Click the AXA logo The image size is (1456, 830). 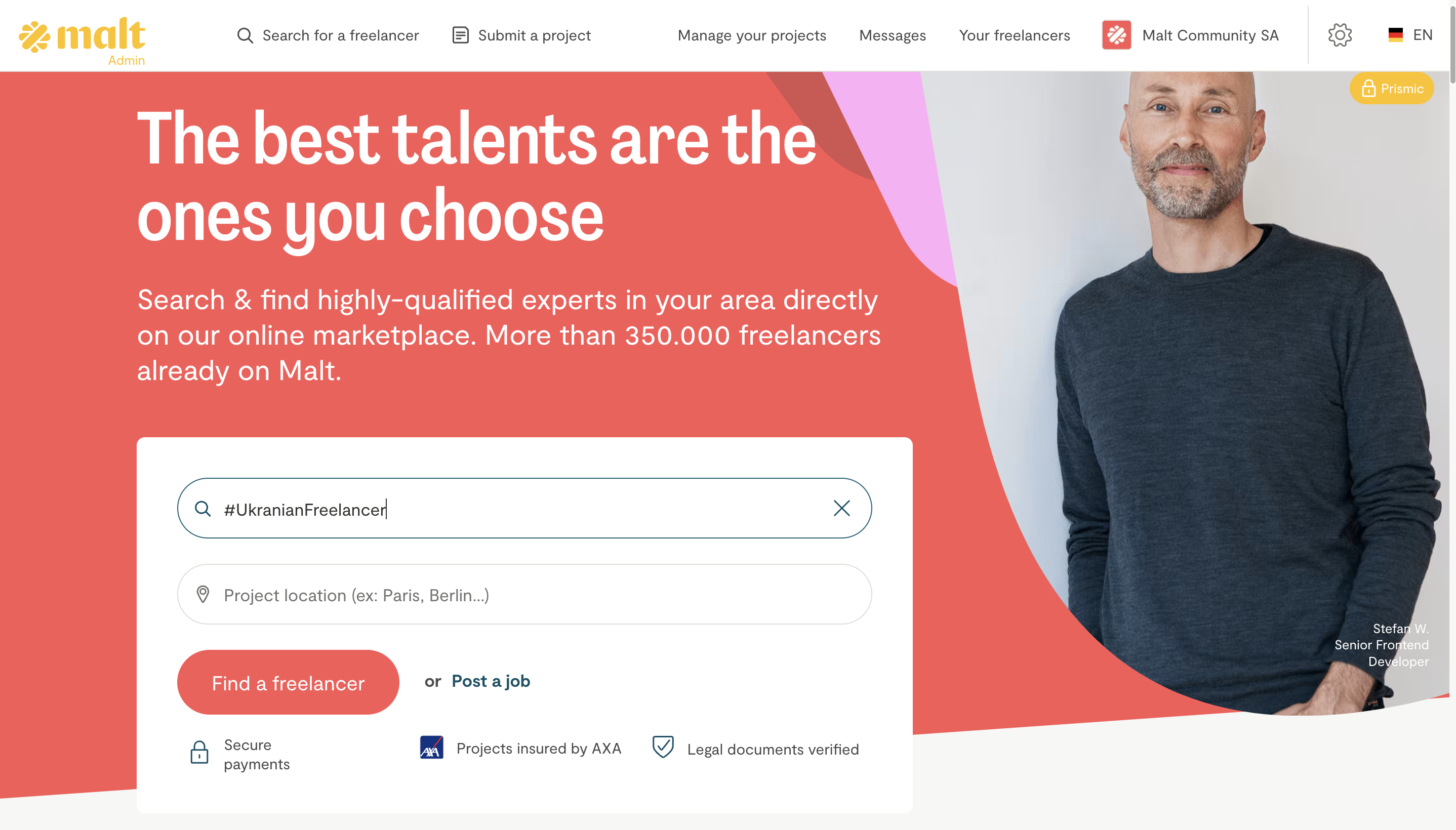coord(431,748)
